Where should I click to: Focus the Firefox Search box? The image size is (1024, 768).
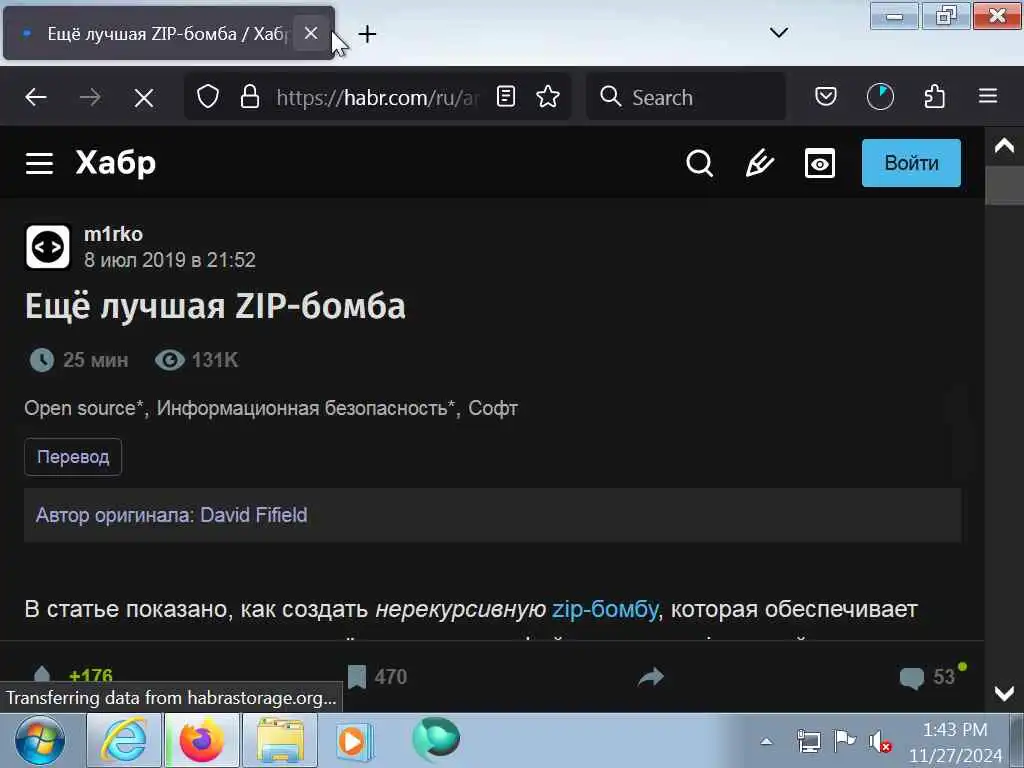pos(686,97)
